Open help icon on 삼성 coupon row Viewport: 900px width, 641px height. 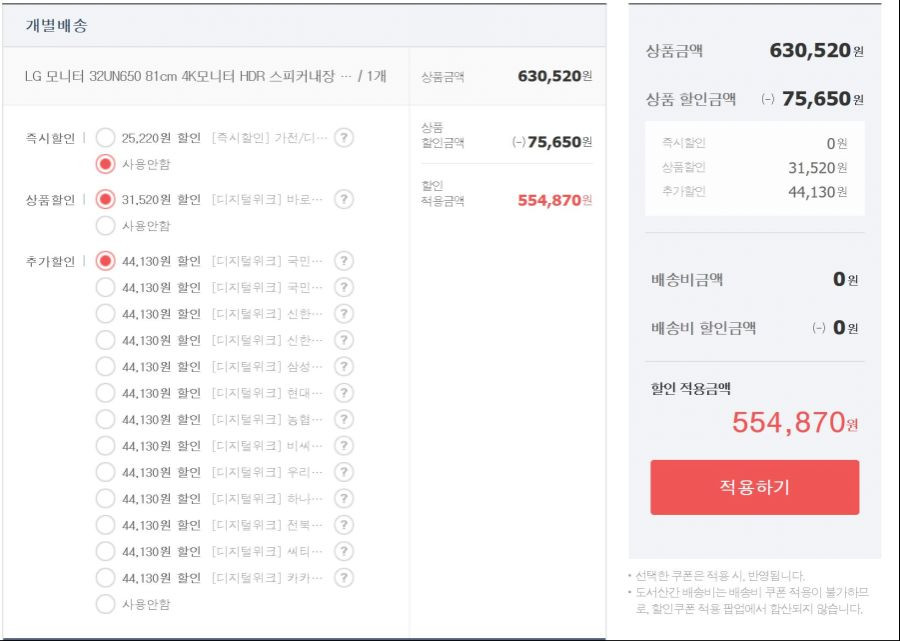click(x=343, y=366)
